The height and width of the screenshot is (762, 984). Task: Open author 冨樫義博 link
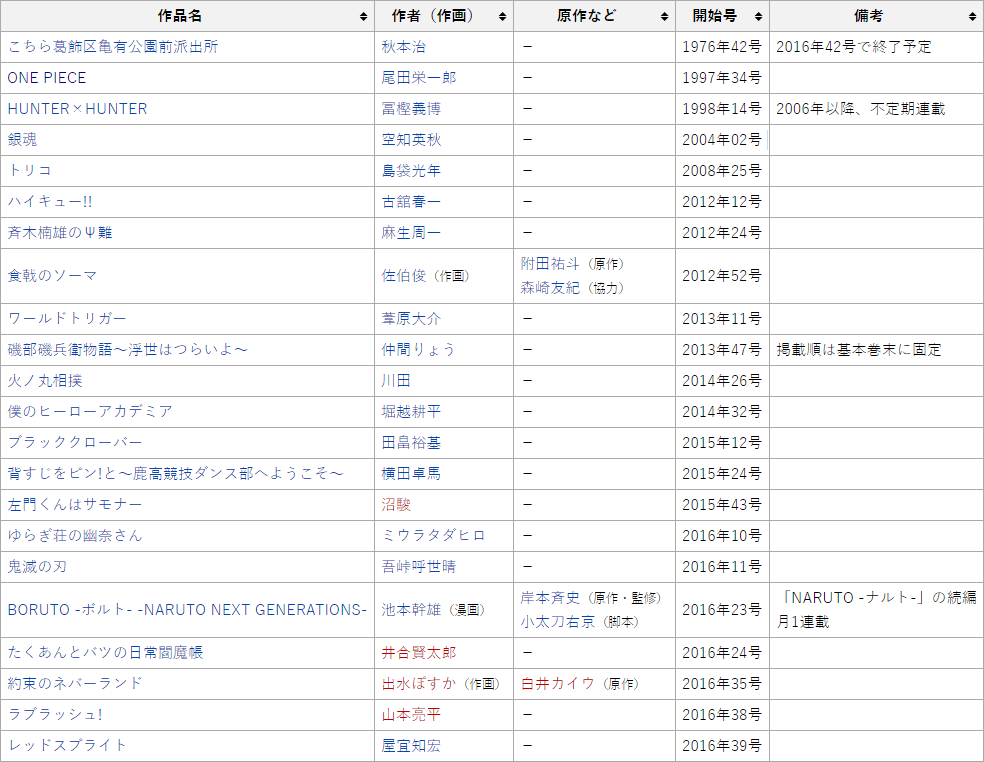tap(411, 109)
